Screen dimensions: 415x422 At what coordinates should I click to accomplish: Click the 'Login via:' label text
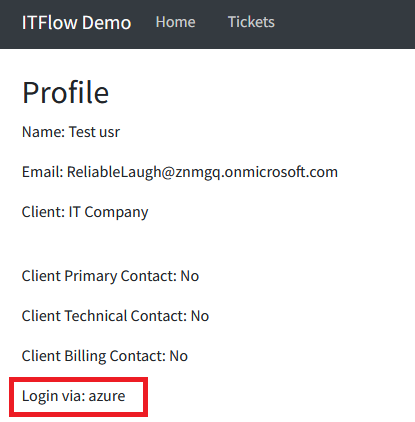pos(53,396)
